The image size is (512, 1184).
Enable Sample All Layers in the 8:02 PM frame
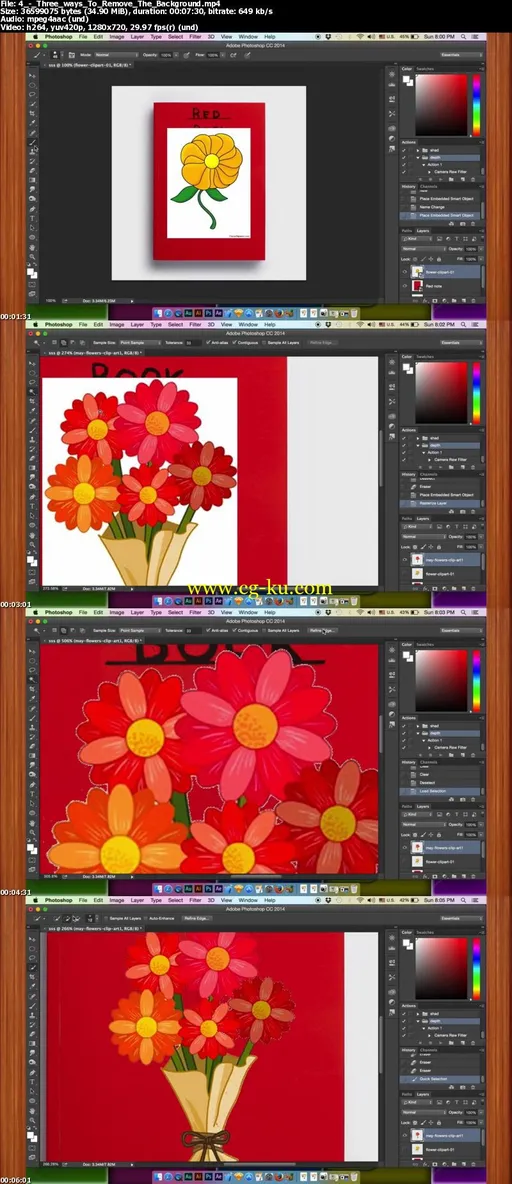264,342
